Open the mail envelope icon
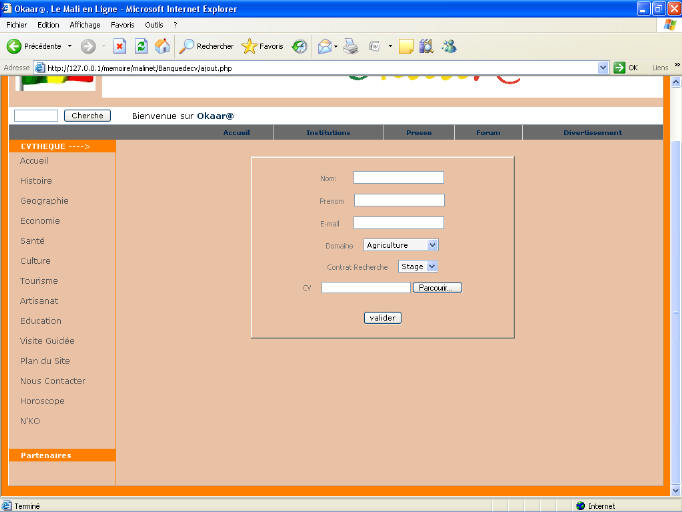 (324, 46)
